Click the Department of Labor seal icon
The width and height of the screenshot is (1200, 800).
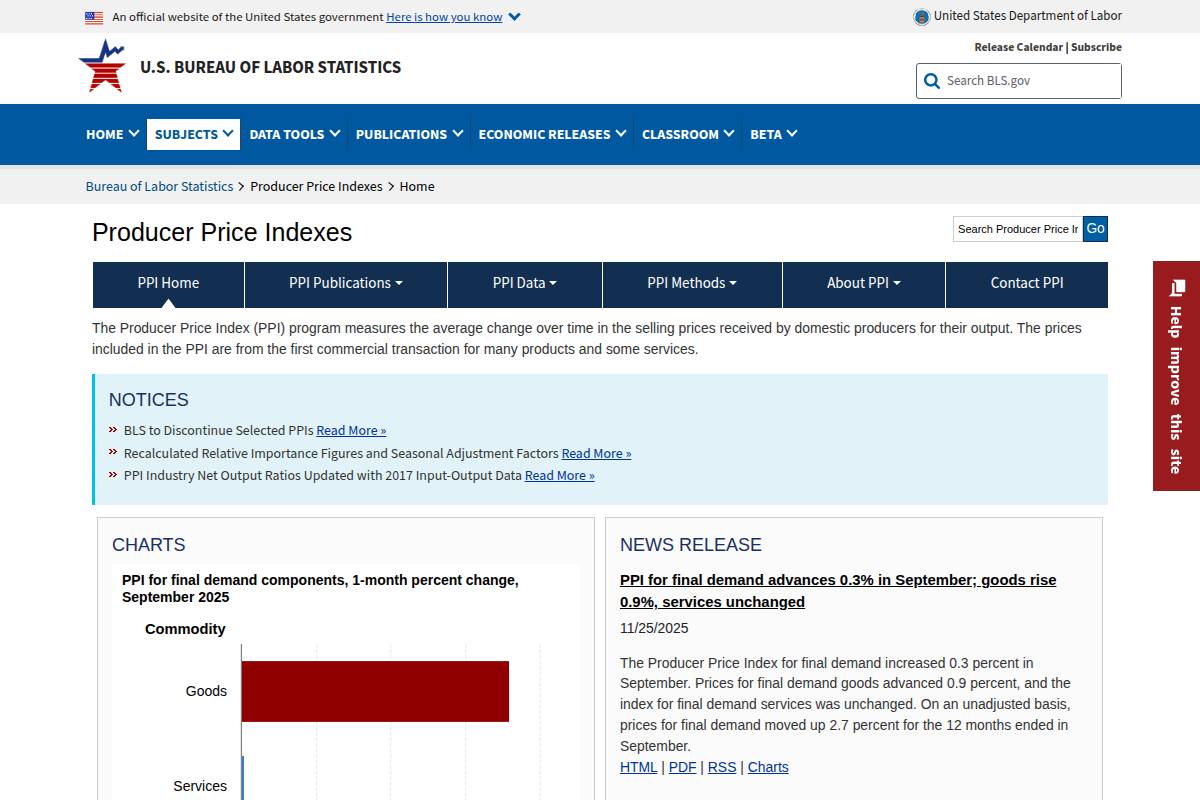tap(921, 17)
